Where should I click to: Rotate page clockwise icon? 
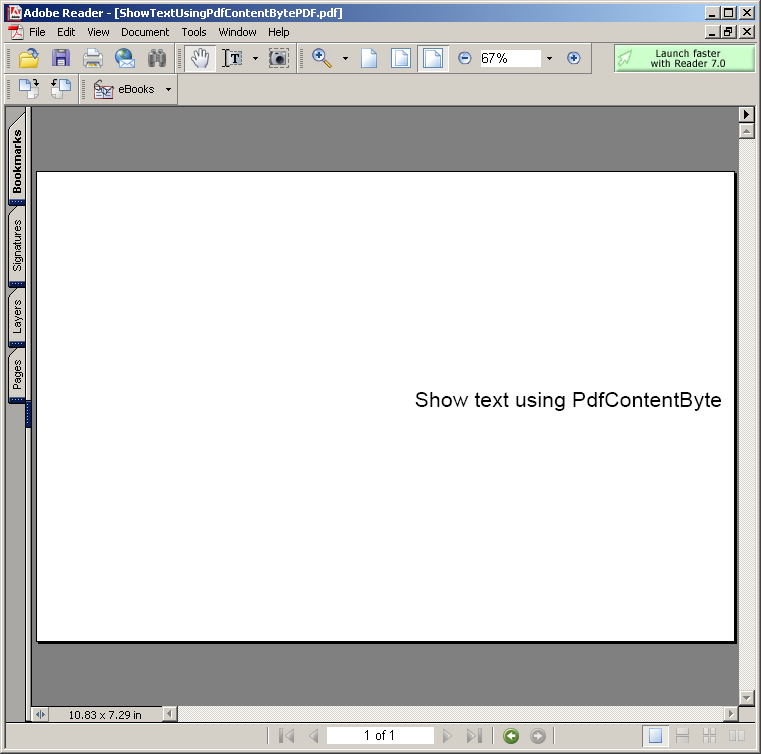tap(29, 89)
